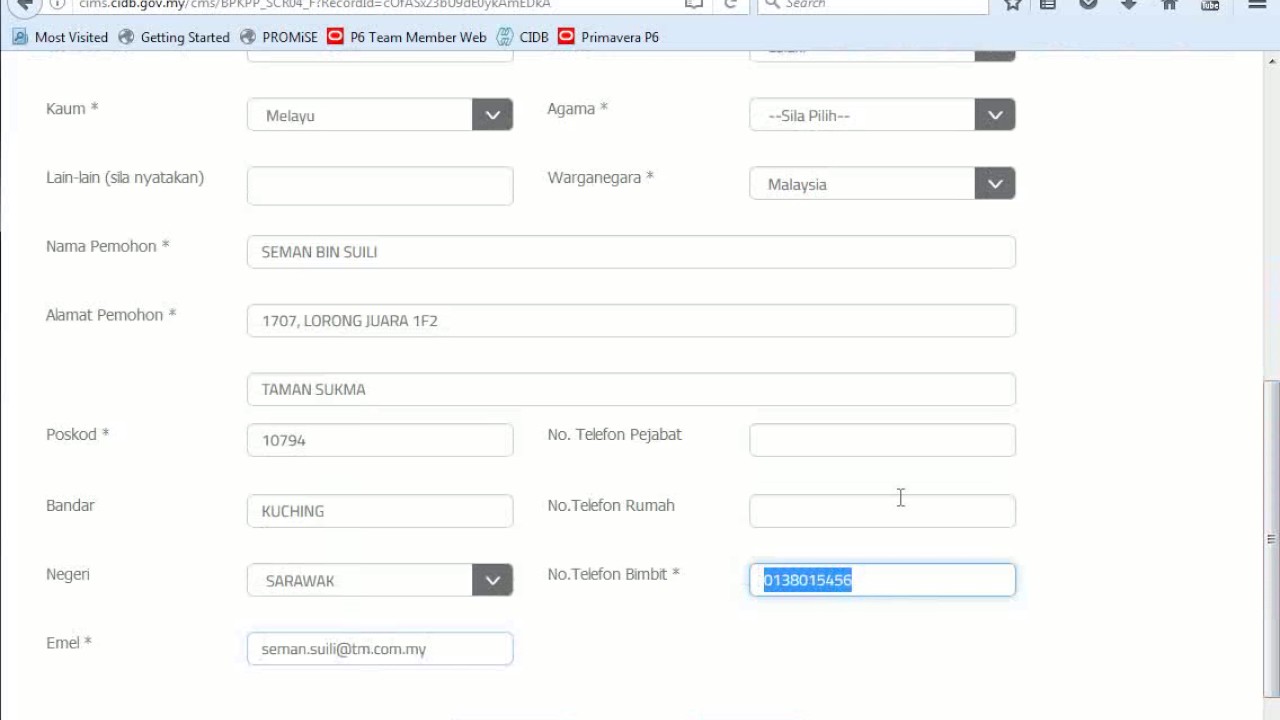Viewport: 1280px width, 720px height.
Task: Click the No.Telefon Bimbit field
Action: pos(882,580)
